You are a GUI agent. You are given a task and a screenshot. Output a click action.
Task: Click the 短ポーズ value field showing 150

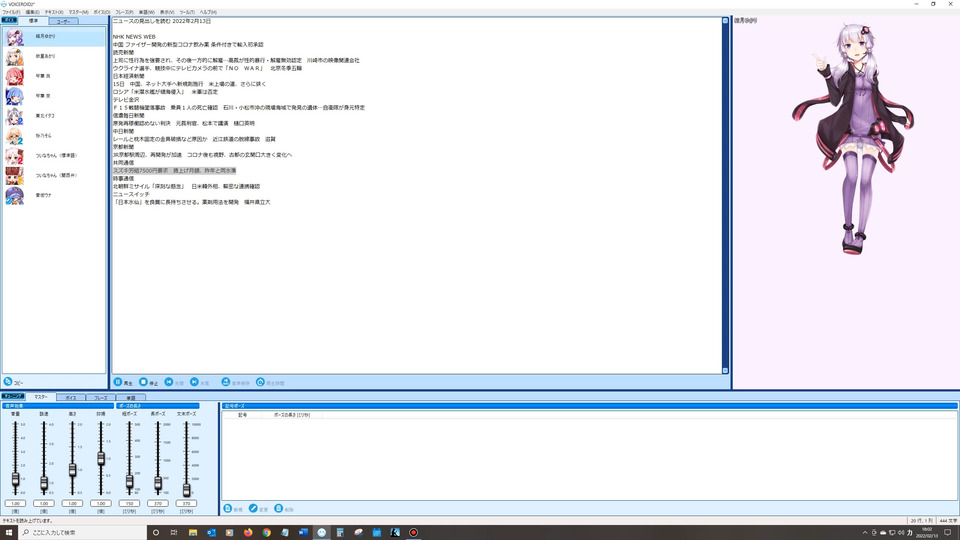coord(129,503)
